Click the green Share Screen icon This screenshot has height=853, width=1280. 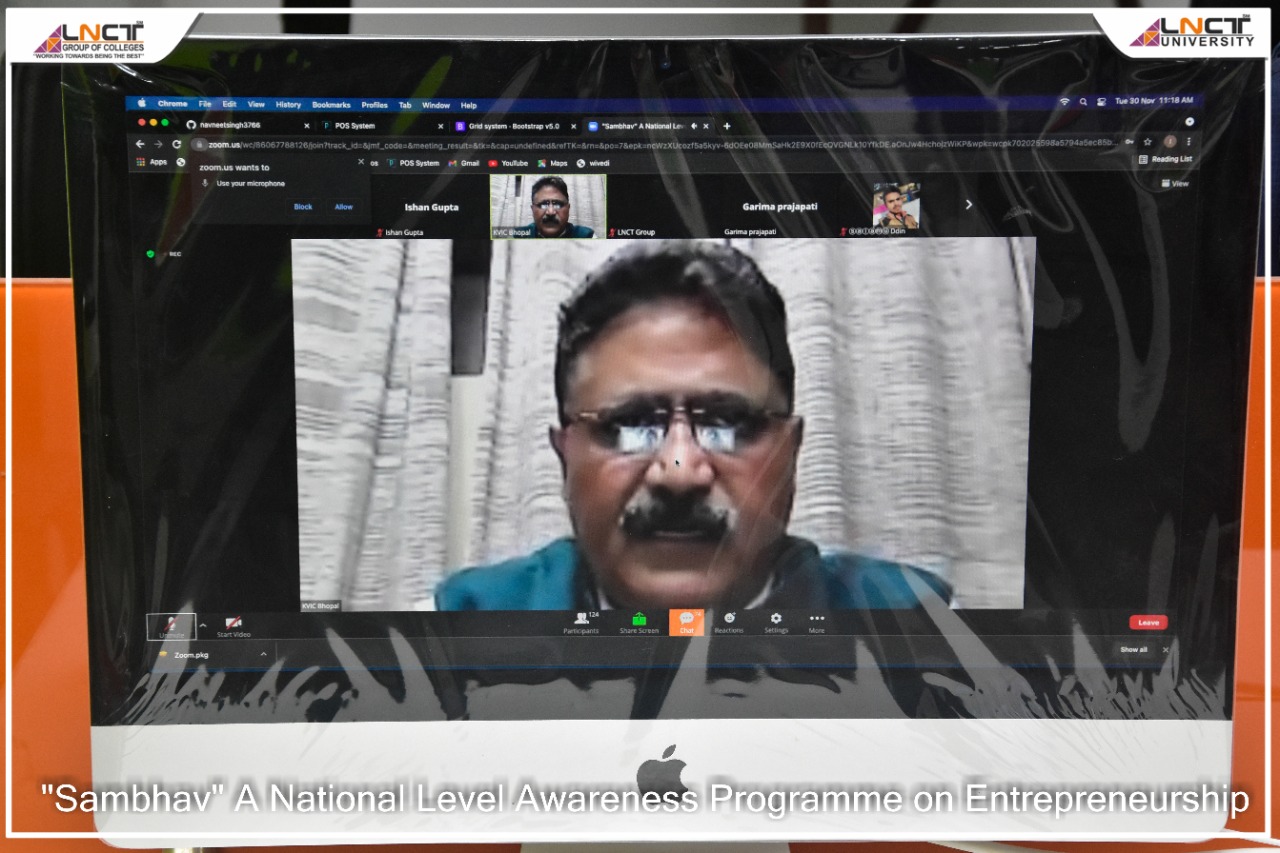click(639, 619)
